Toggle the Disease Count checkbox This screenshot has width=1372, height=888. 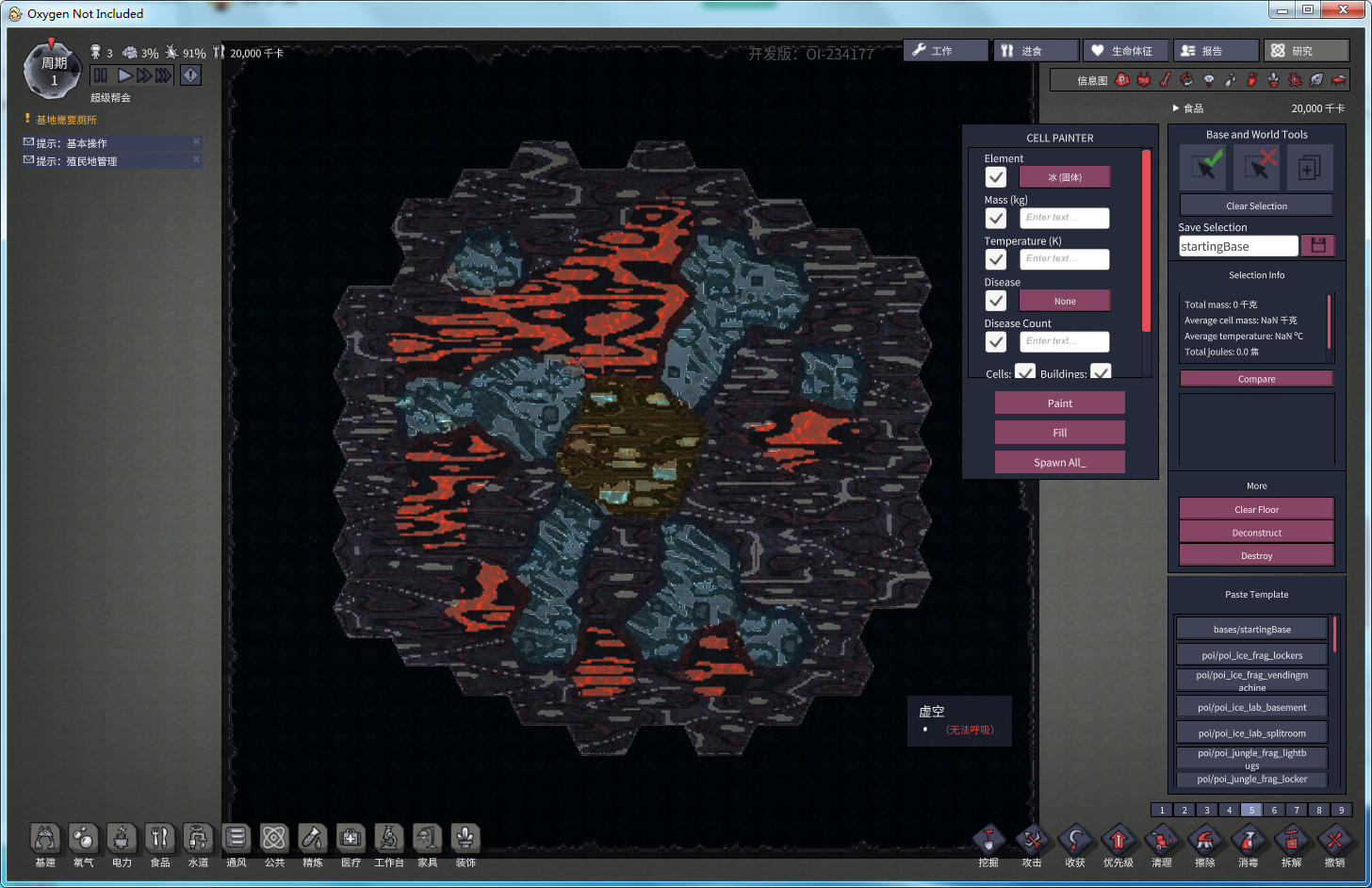tap(996, 341)
